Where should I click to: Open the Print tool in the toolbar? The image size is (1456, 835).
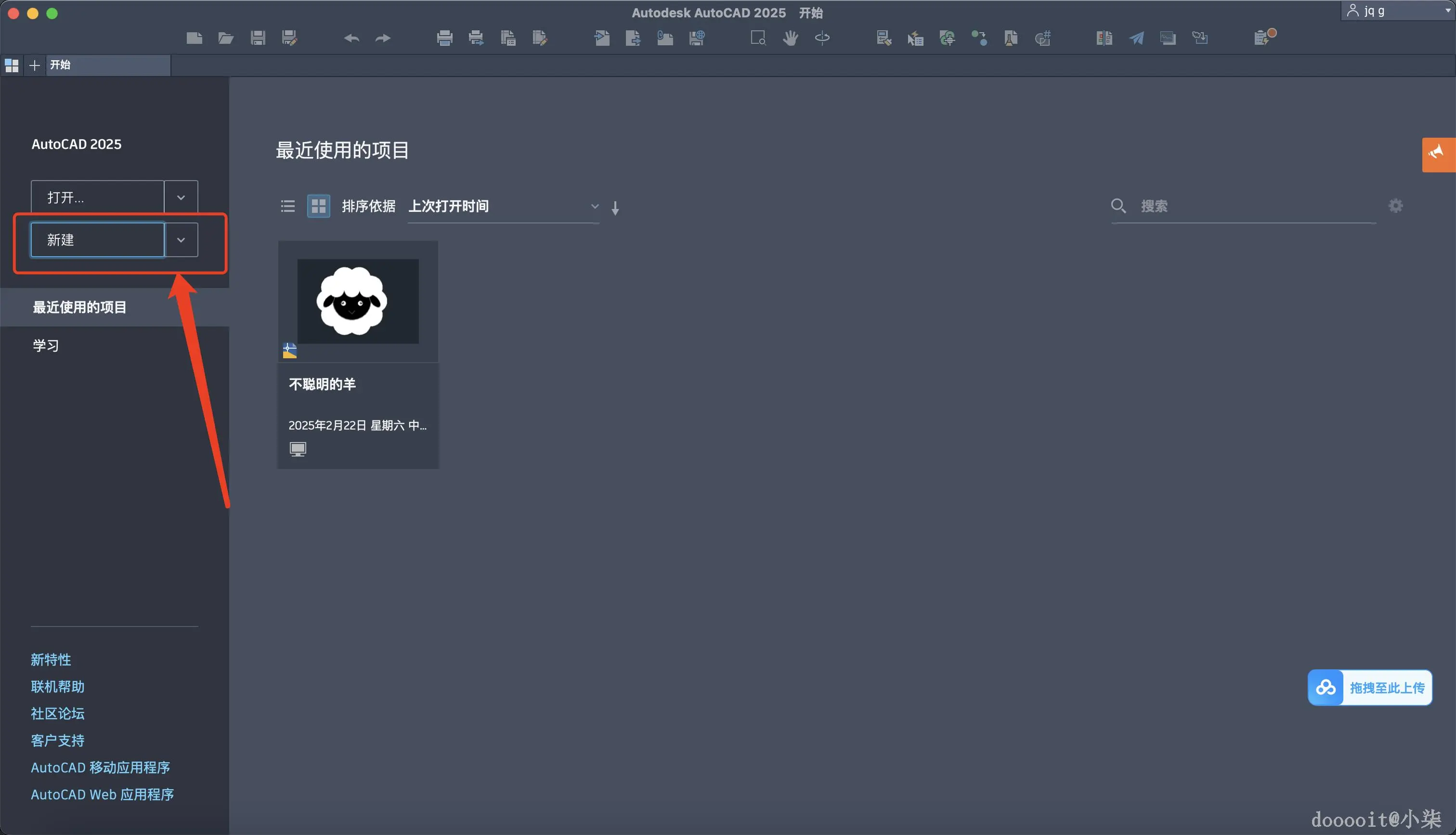[444, 37]
